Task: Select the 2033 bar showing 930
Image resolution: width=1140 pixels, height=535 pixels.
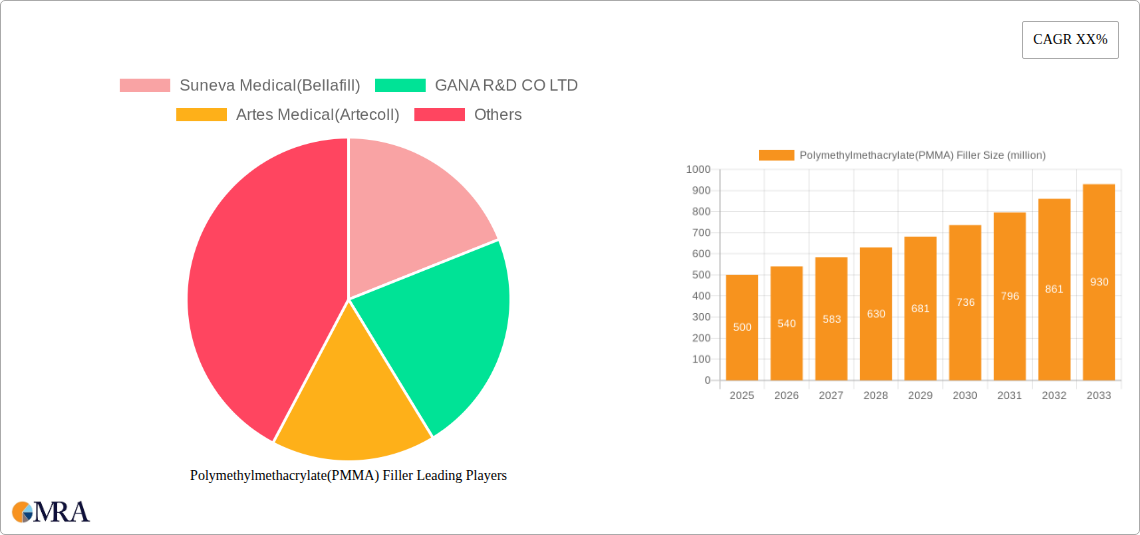Action: click(1099, 282)
